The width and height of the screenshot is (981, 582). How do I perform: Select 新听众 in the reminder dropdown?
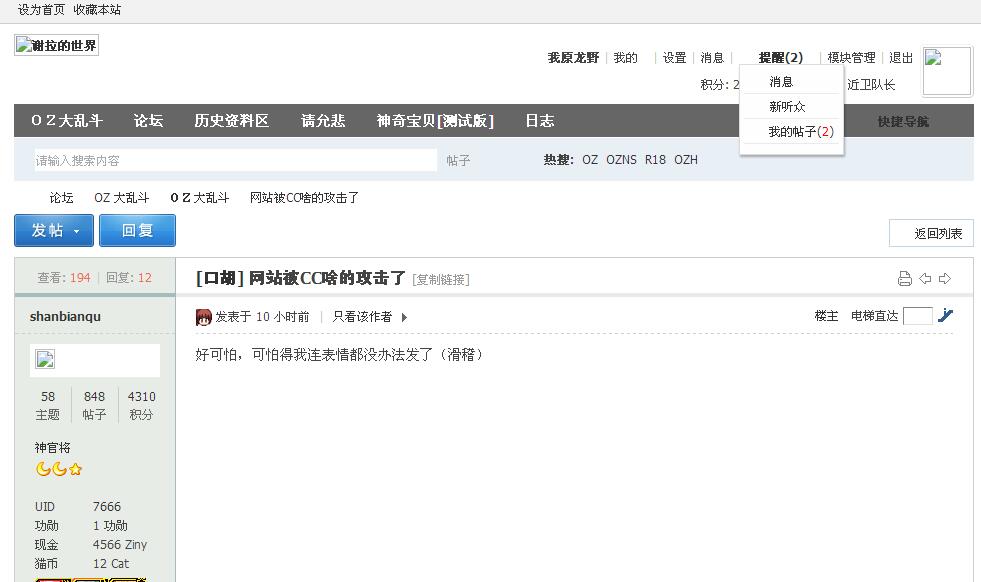(x=787, y=106)
